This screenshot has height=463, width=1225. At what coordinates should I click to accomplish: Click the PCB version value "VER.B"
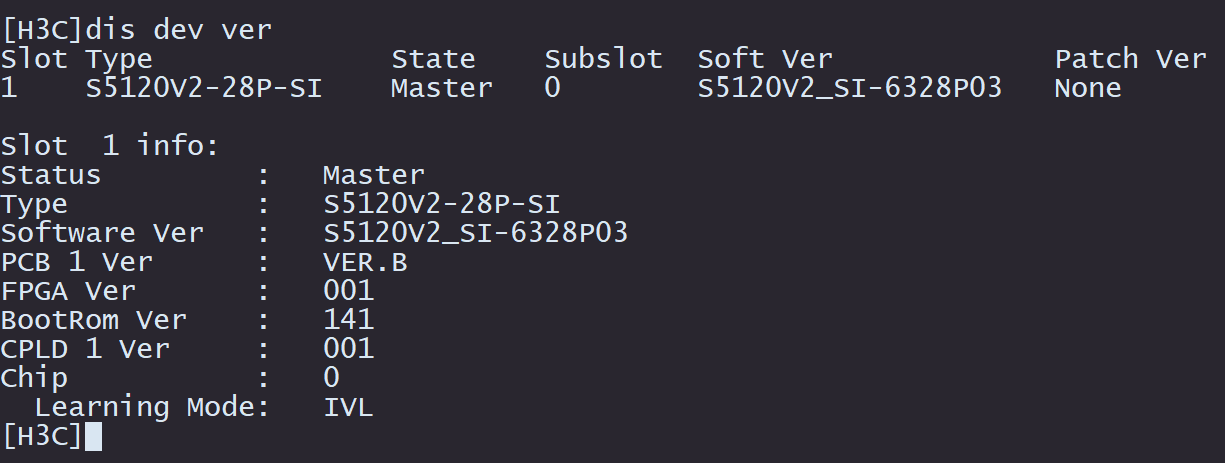(365, 262)
